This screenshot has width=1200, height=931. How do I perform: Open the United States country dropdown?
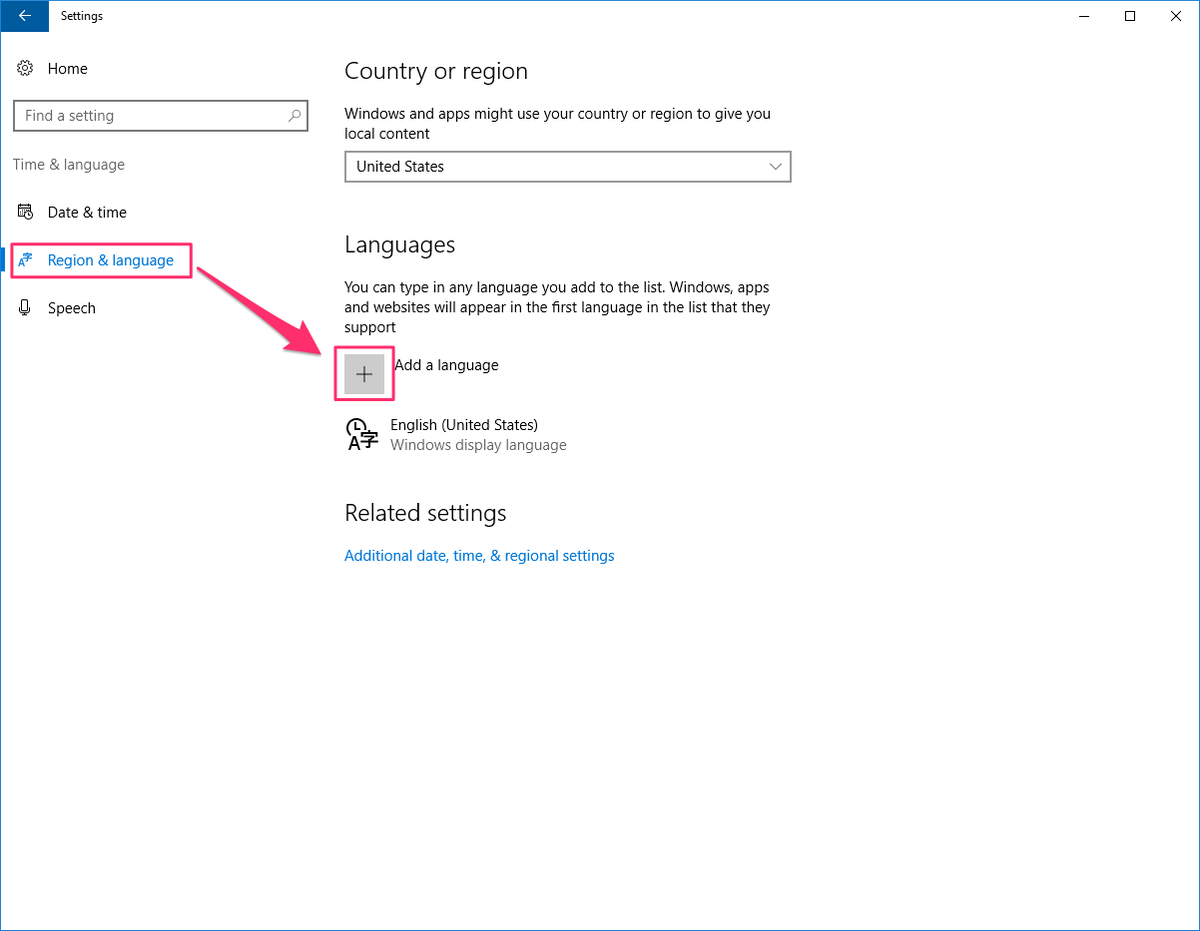(x=567, y=166)
